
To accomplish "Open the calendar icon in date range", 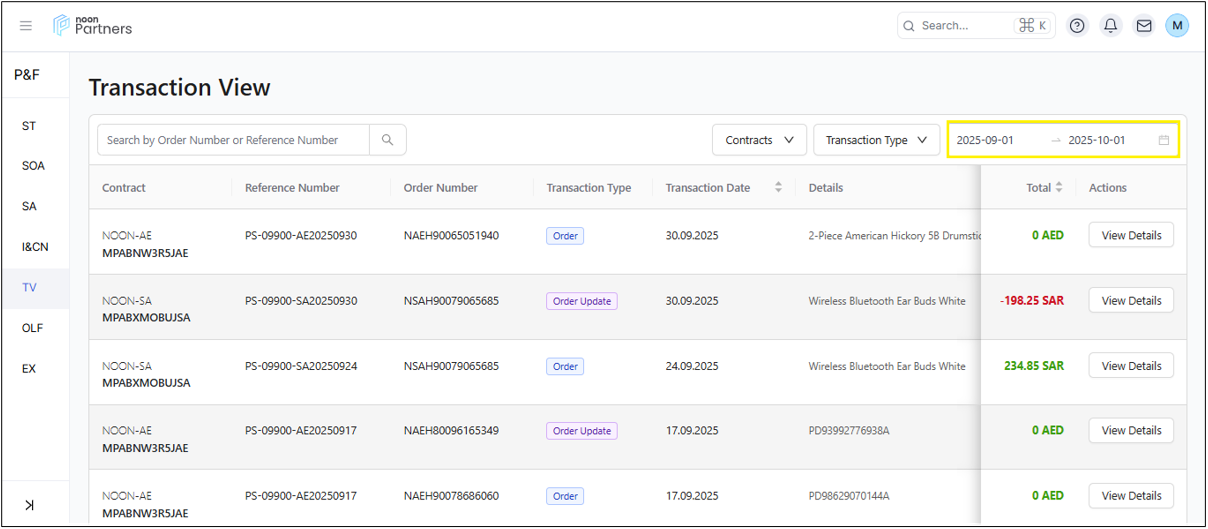I will (x=1164, y=140).
